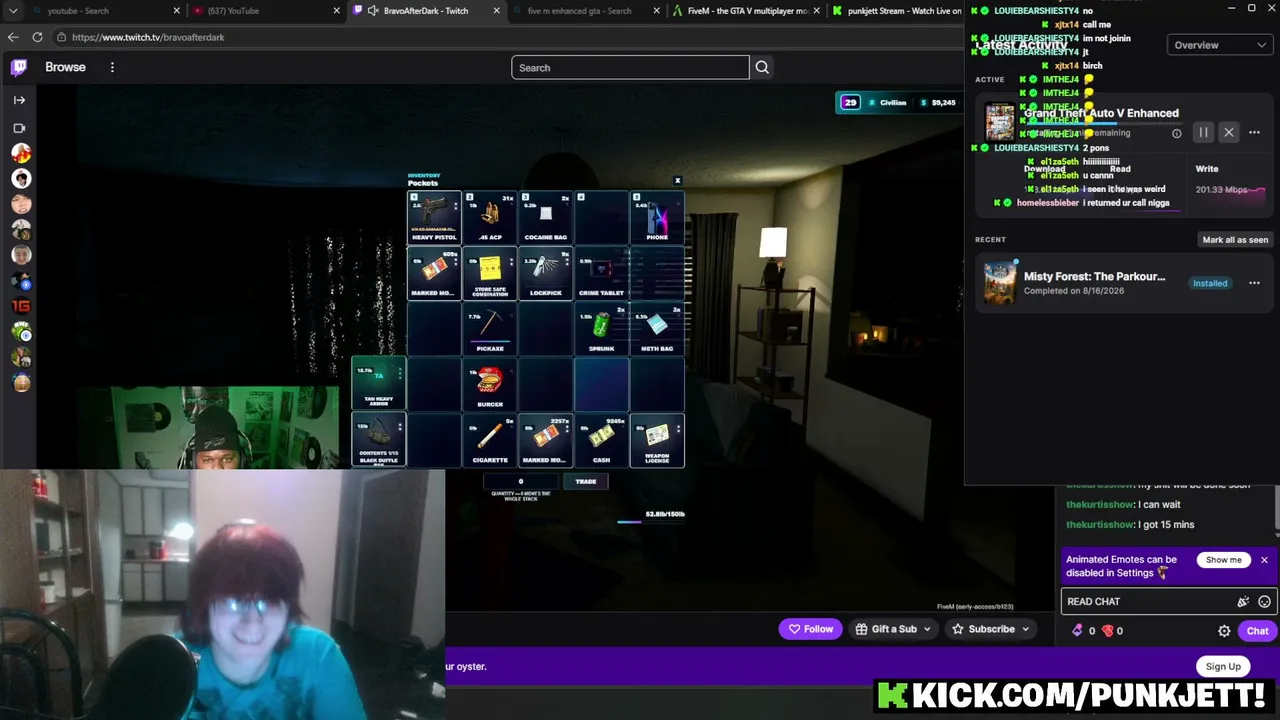The height and width of the screenshot is (720, 1280).
Task: Select the Heavy Pistol inventory slot
Action: click(x=434, y=217)
